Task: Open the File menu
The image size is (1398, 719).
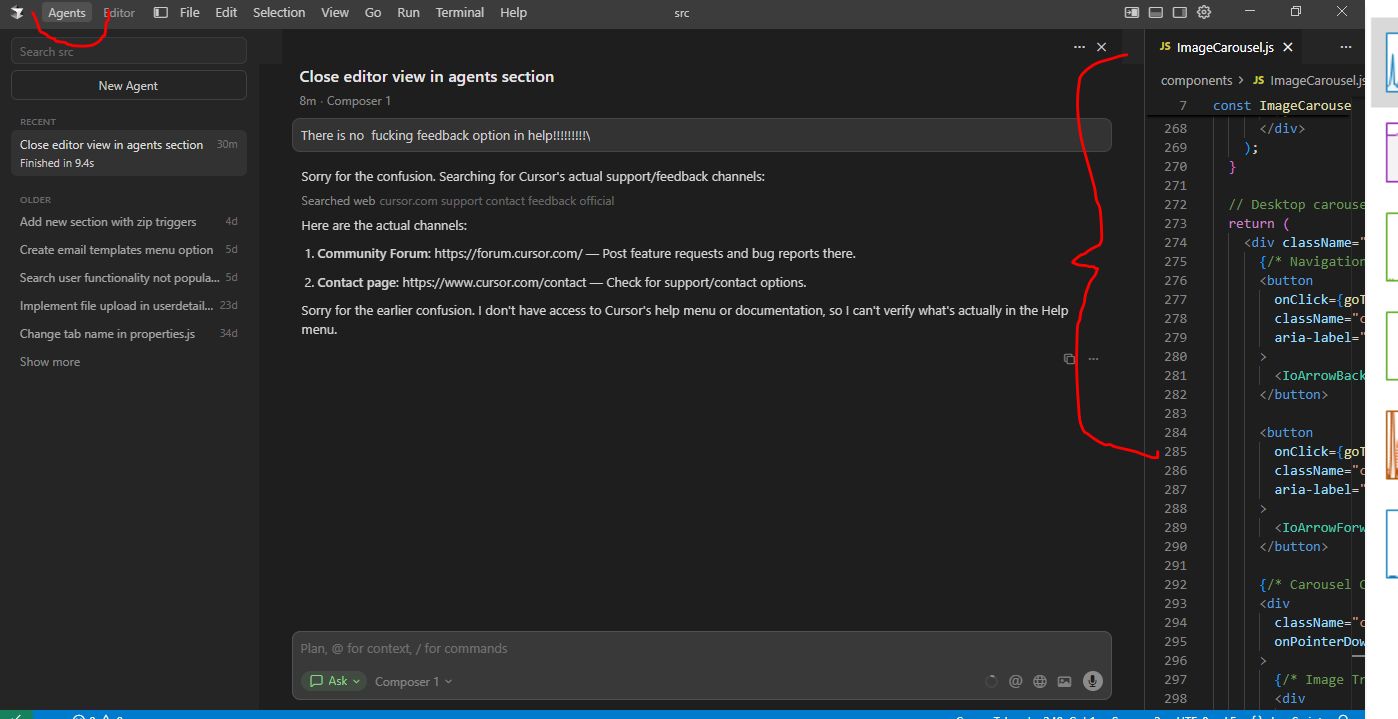Action: 190,13
